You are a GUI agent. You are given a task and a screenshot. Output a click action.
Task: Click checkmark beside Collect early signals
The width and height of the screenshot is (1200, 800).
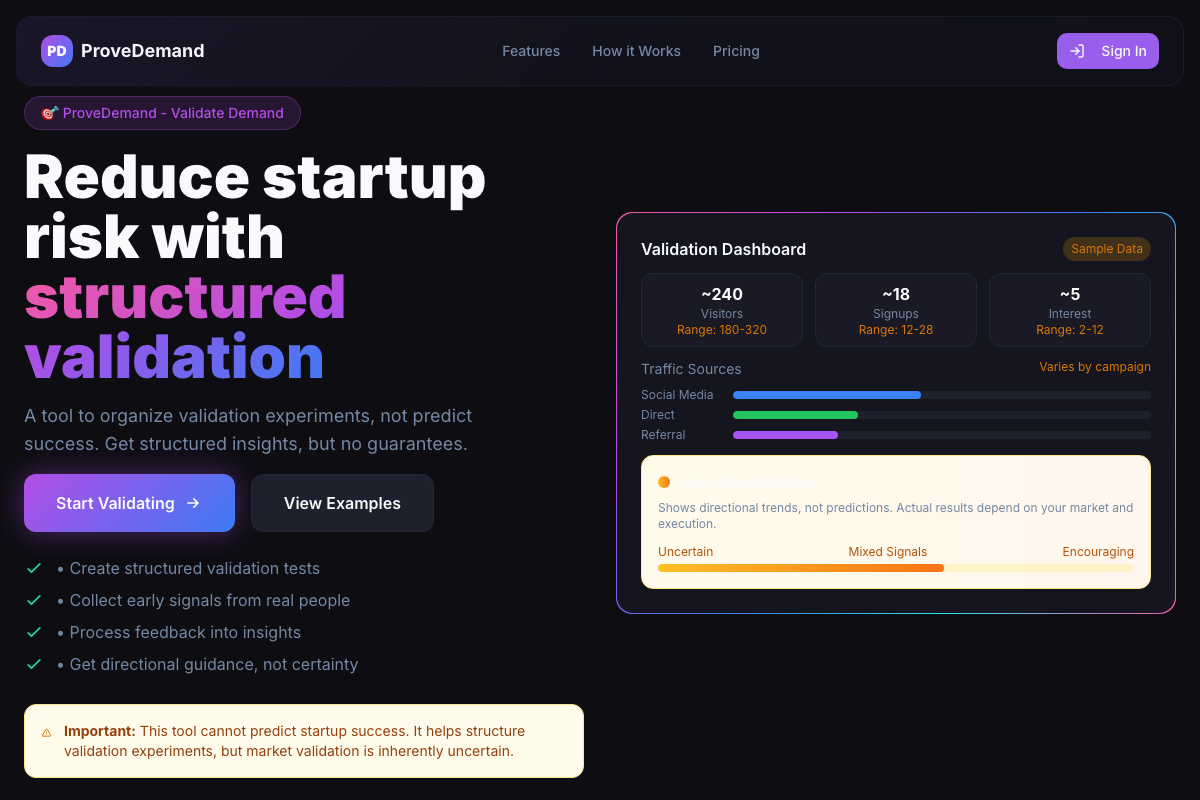(34, 600)
